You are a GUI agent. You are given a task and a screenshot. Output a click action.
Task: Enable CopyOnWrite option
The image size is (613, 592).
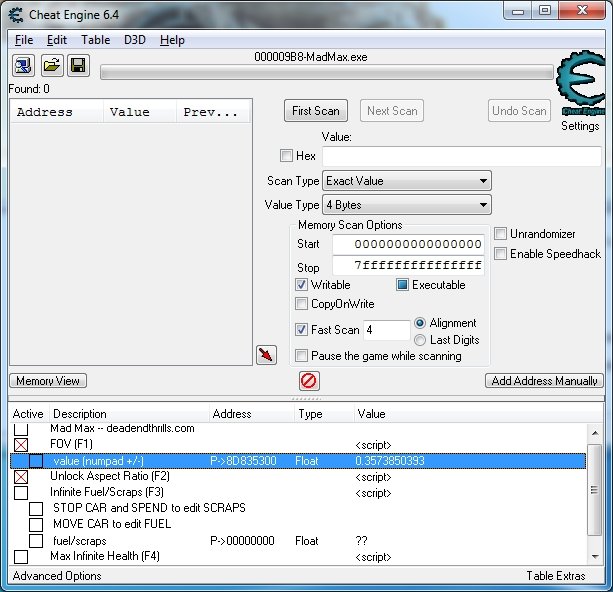coord(301,304)
